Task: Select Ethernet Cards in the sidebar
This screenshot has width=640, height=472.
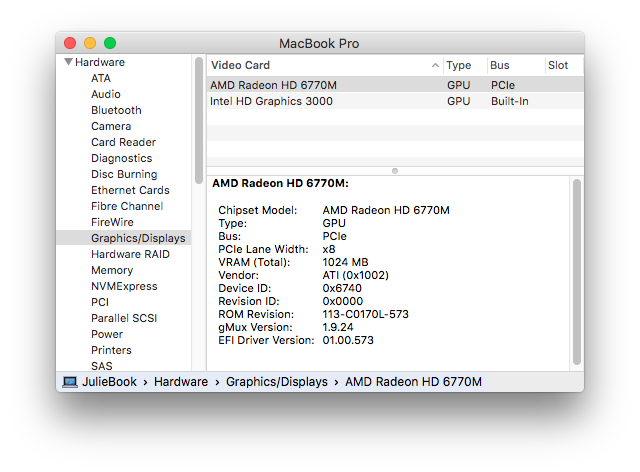Action: pyautogui.click(x=130, y=190)
